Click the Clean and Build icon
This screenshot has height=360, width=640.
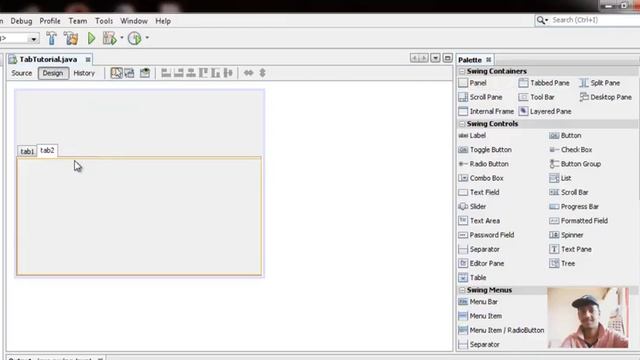pyautogui.click(x=71, y=38)
